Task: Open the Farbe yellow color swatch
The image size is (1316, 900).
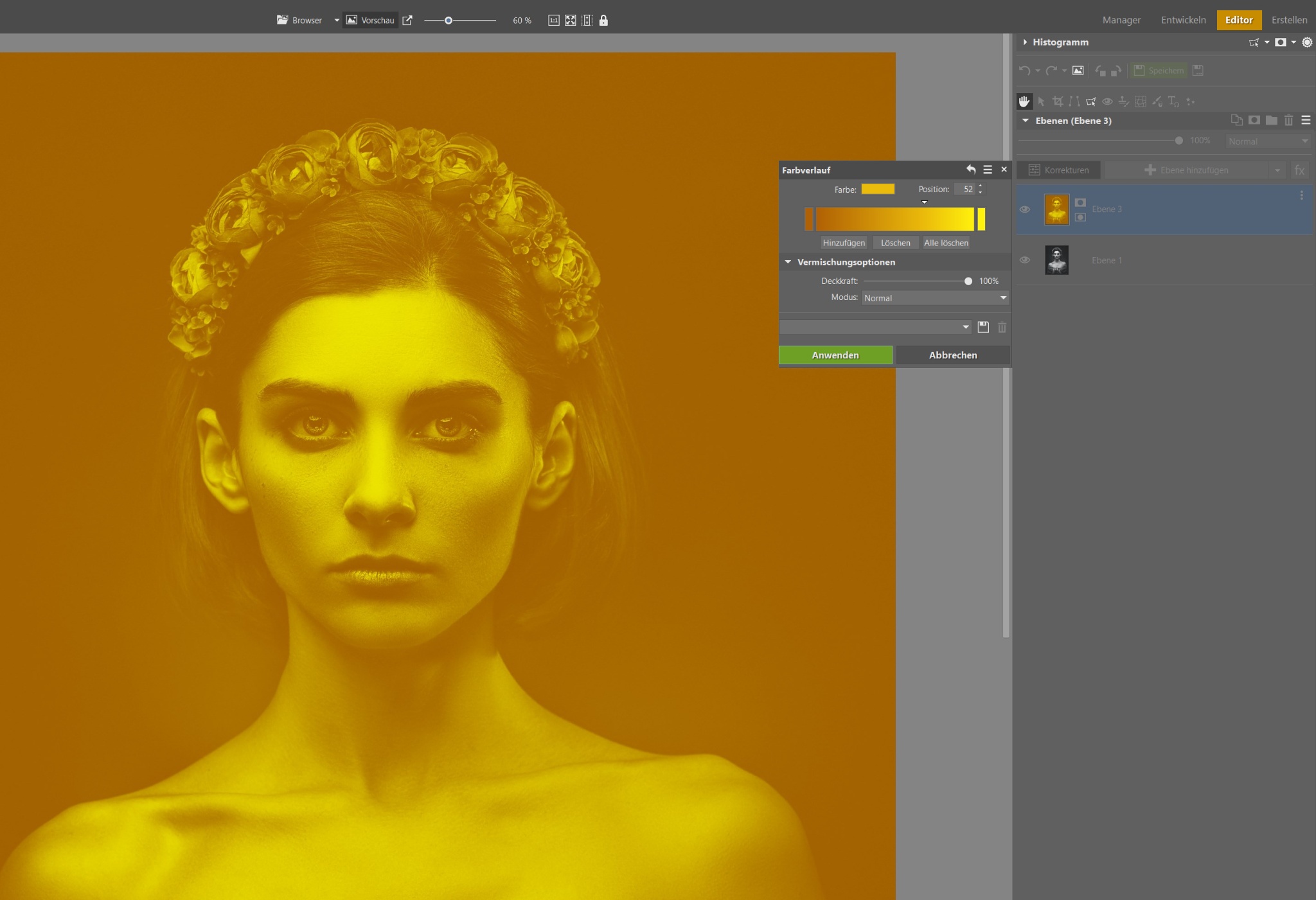Action: coord(878,189)
